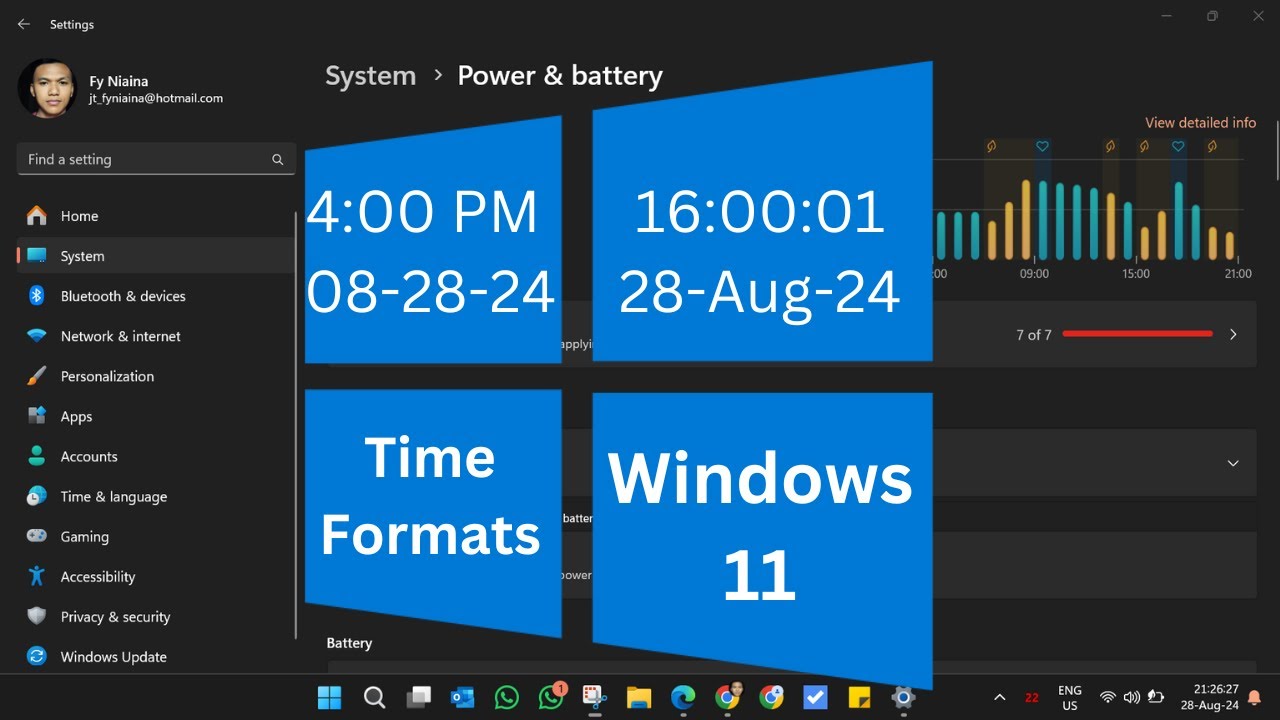Open the notification bell in system tray
1280x720 pixels.
1254,697
